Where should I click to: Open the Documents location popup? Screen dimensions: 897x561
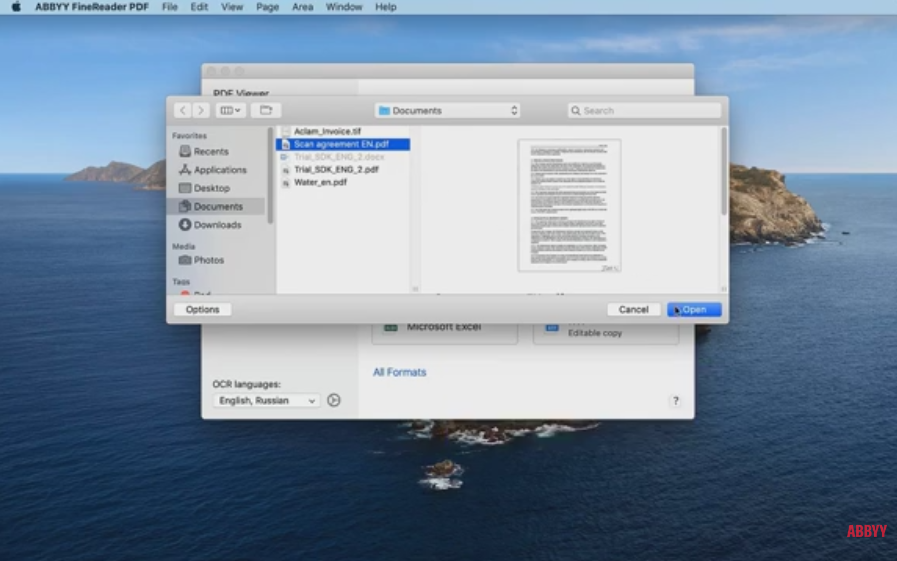pos(448,110)
